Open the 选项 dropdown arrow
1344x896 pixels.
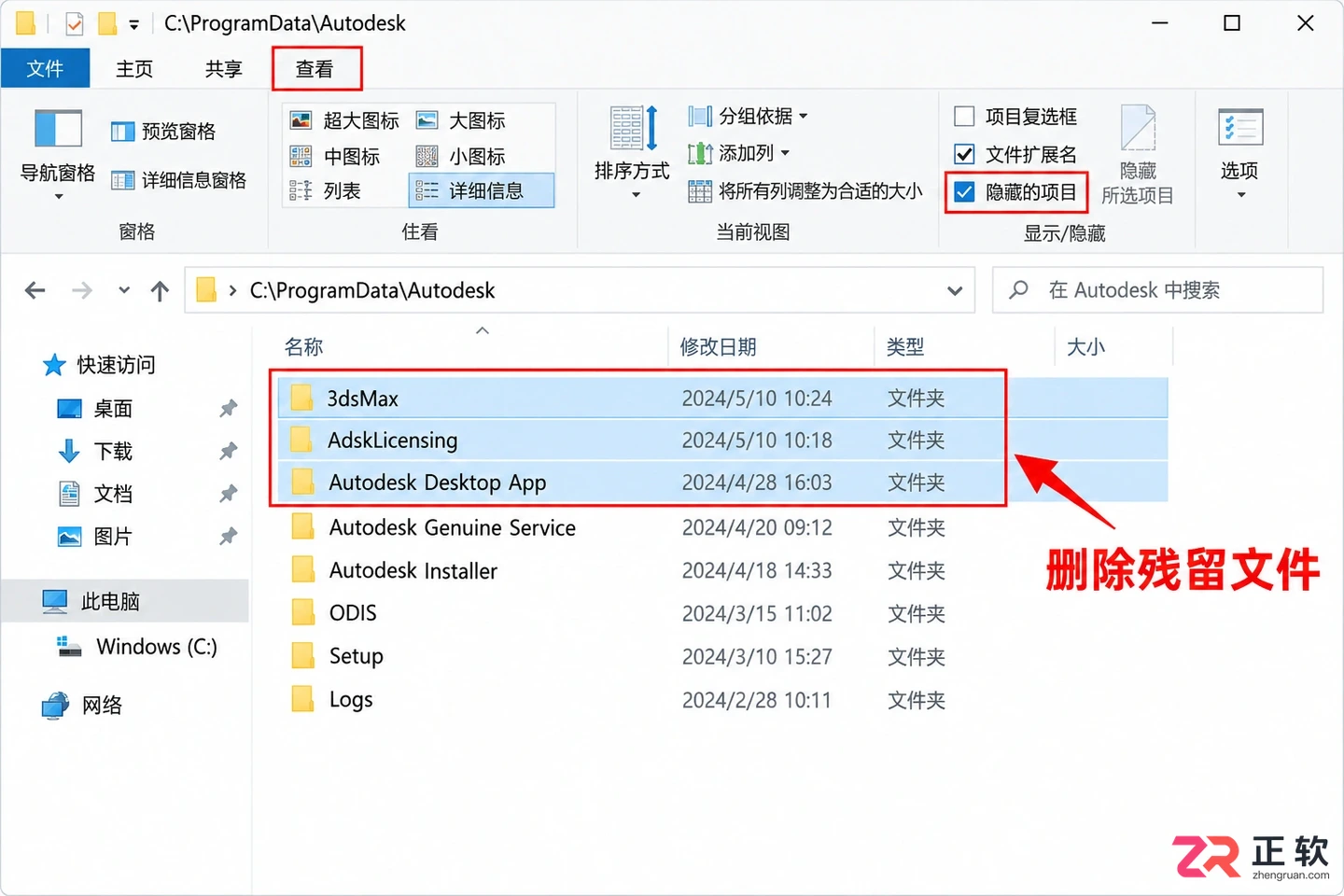pyautogui.click(x=1241, y=195)
